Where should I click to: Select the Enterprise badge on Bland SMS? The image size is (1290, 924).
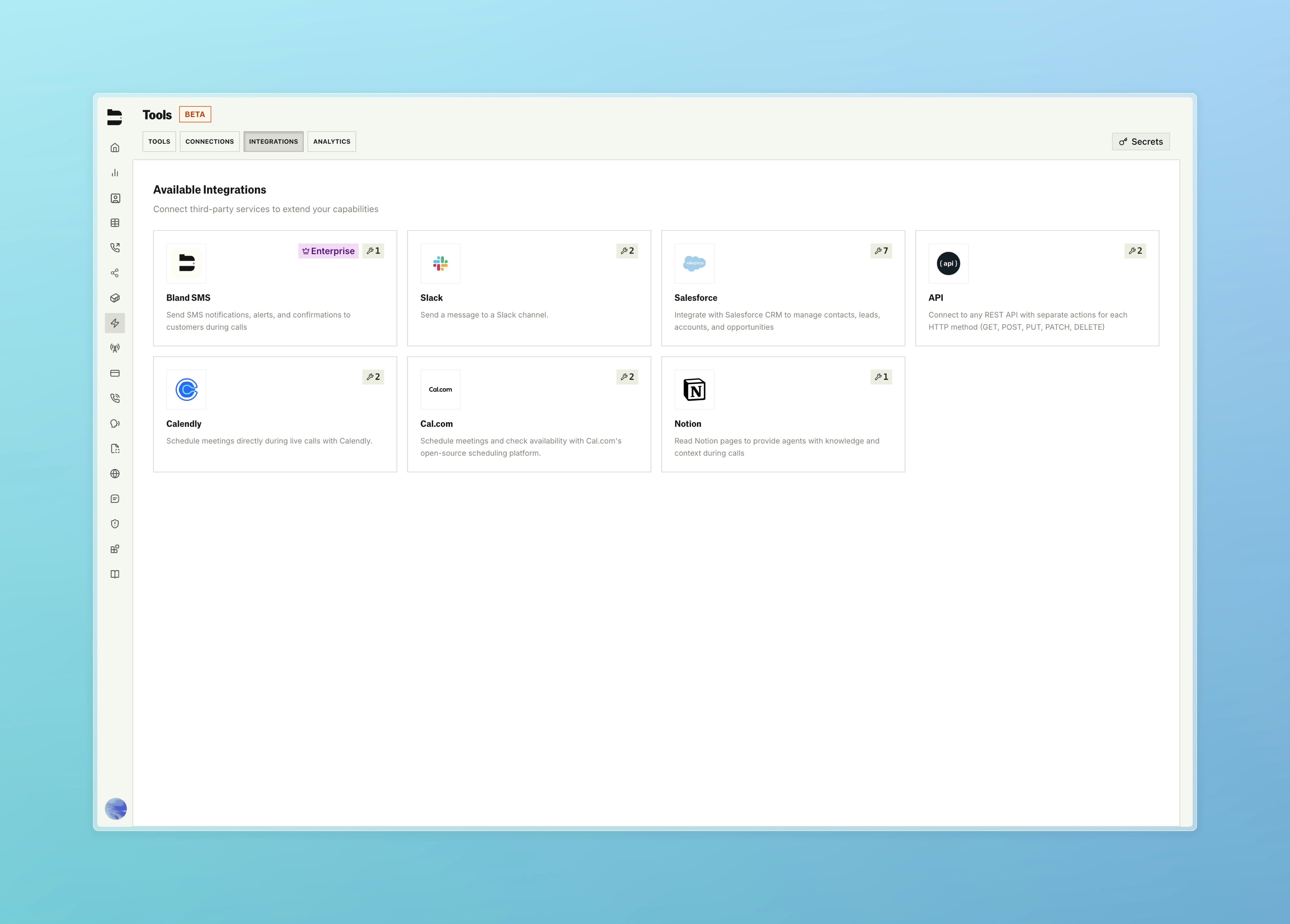click(328, 251)
